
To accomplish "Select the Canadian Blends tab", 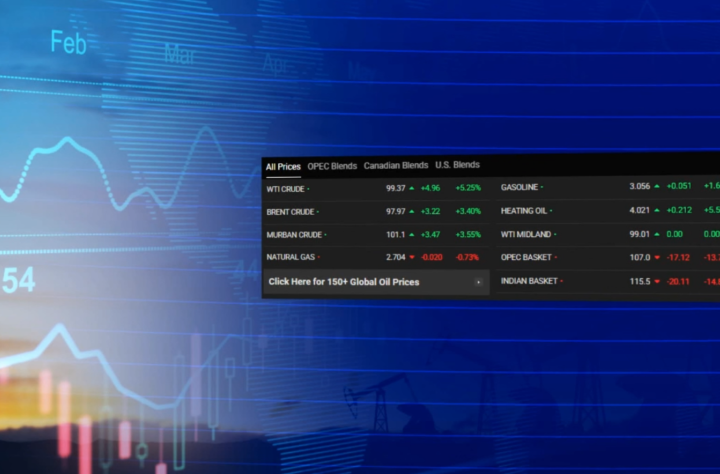I will [395, 166].
